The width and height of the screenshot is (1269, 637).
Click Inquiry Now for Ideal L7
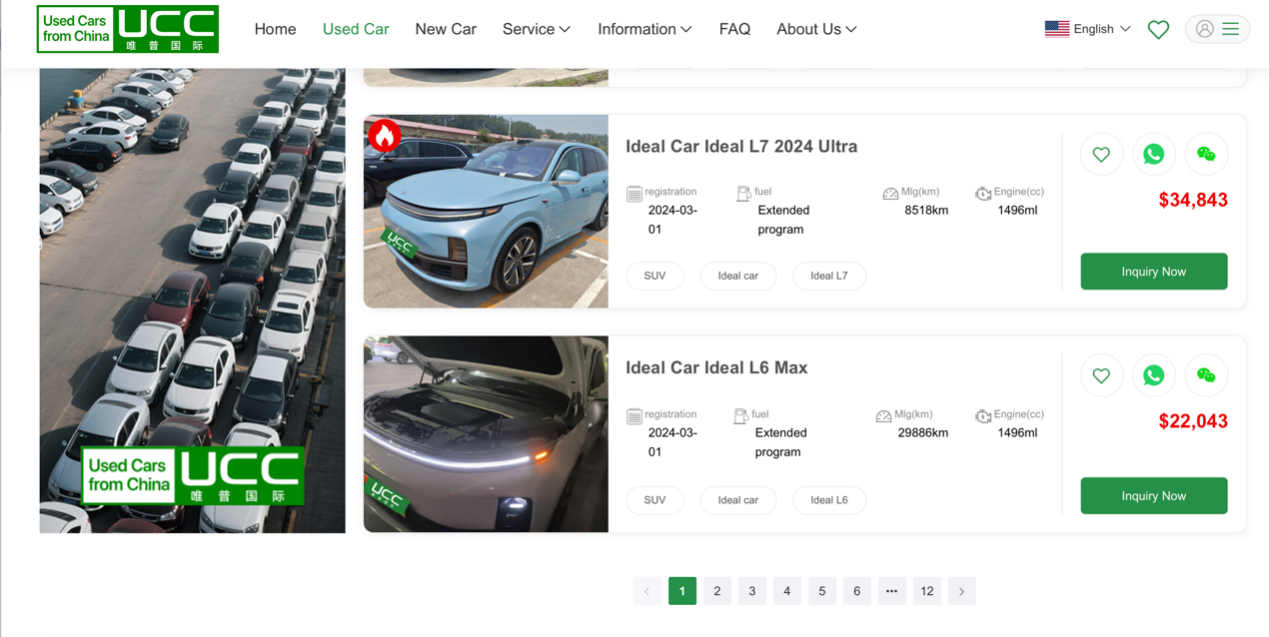point(1153,271)
